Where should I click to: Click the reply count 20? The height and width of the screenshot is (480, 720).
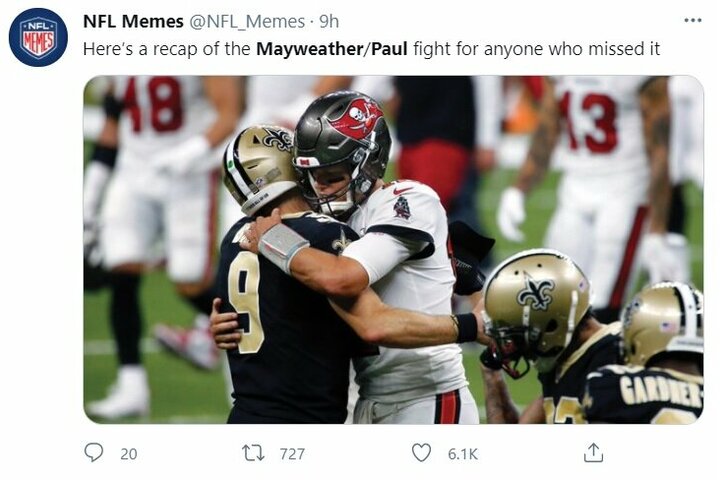[129, 454]
